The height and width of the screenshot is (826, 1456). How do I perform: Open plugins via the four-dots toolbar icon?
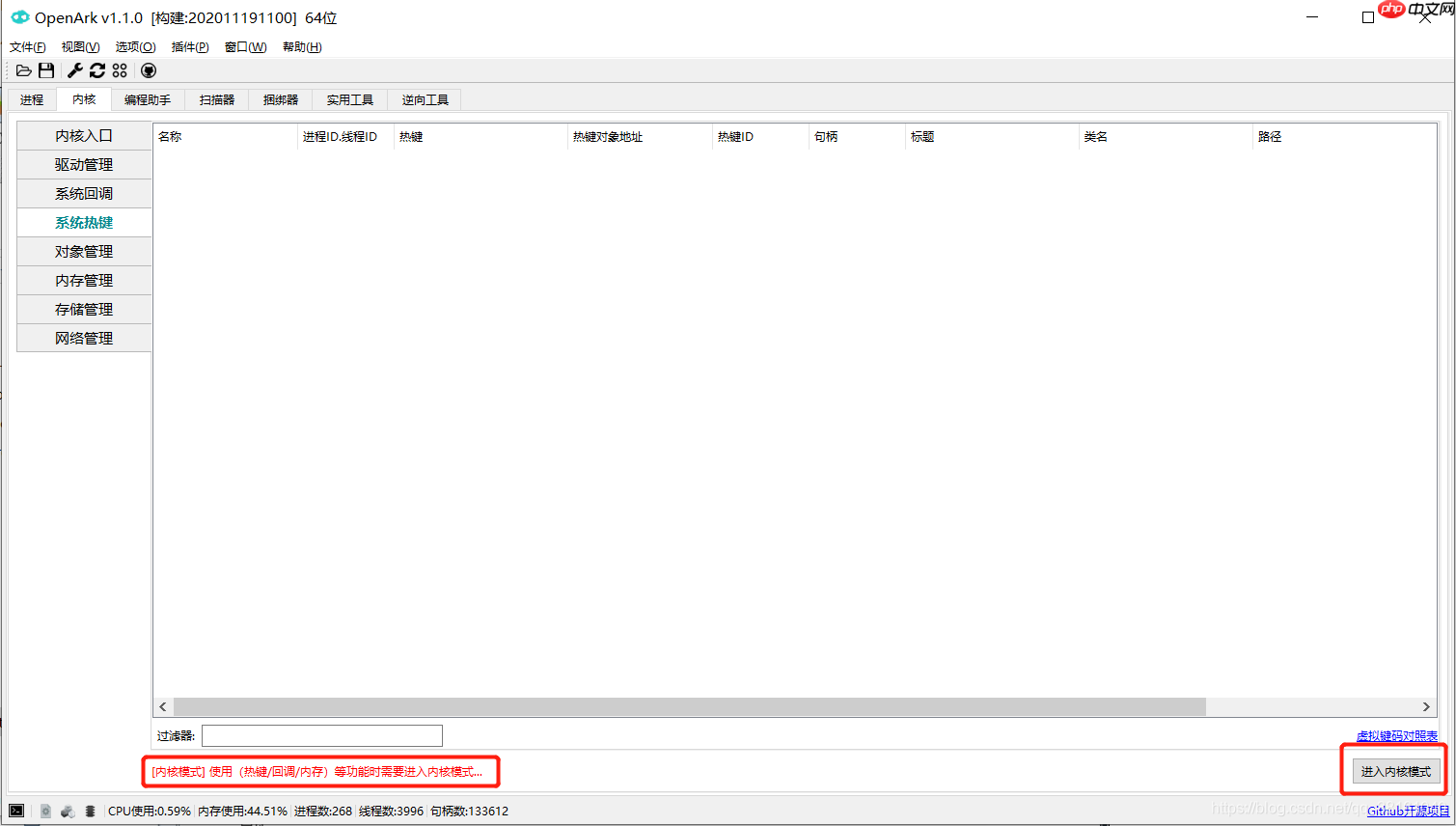[120, 69]
